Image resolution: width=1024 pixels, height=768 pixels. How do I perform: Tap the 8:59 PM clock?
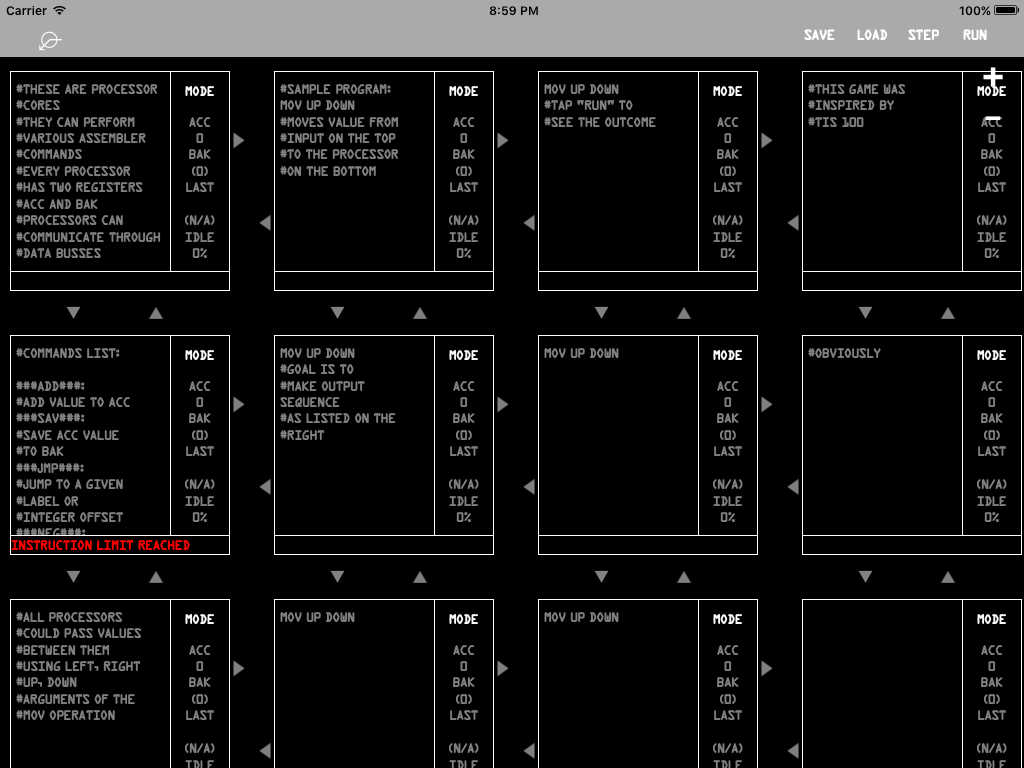click(514, 10)
